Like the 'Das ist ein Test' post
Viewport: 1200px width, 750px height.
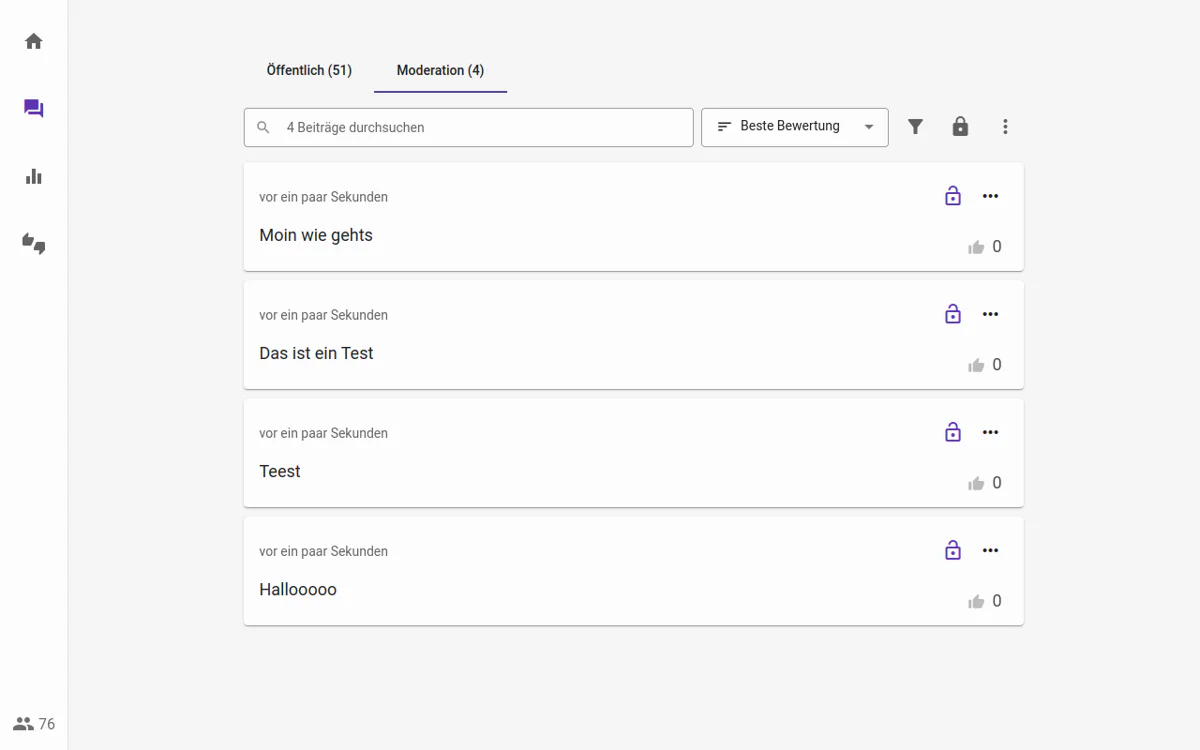[976, 366]
